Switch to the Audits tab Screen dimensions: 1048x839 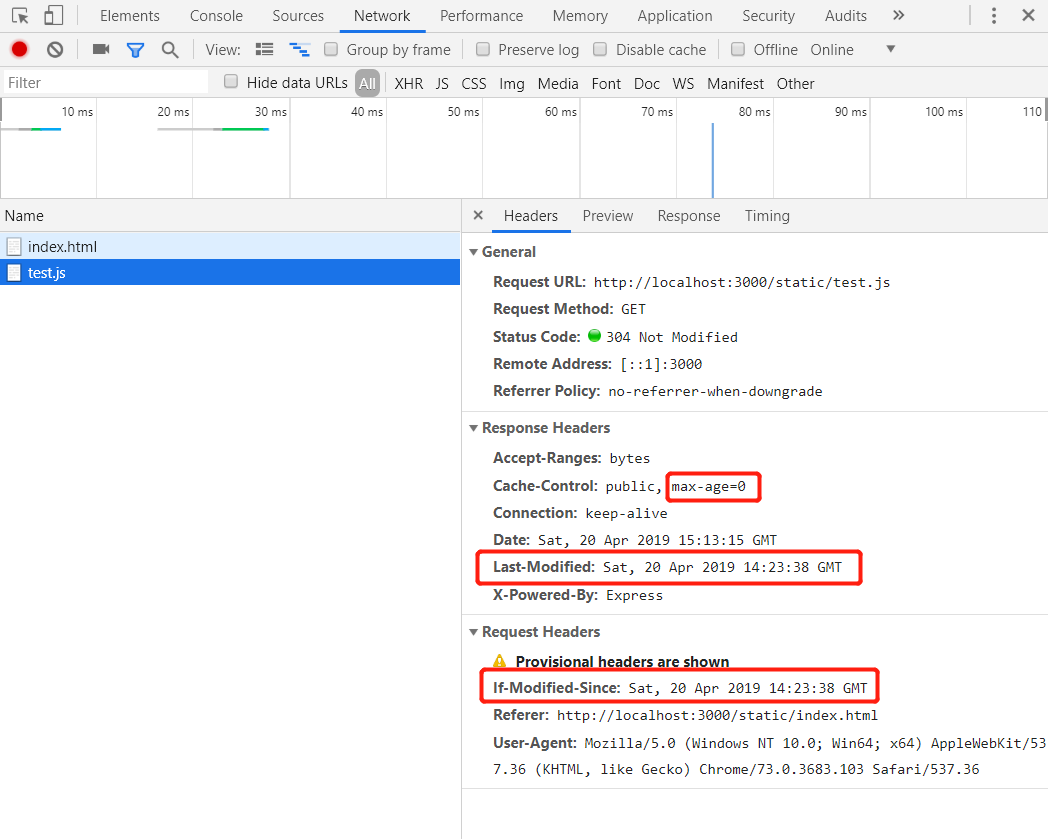[x=845, y=15]
